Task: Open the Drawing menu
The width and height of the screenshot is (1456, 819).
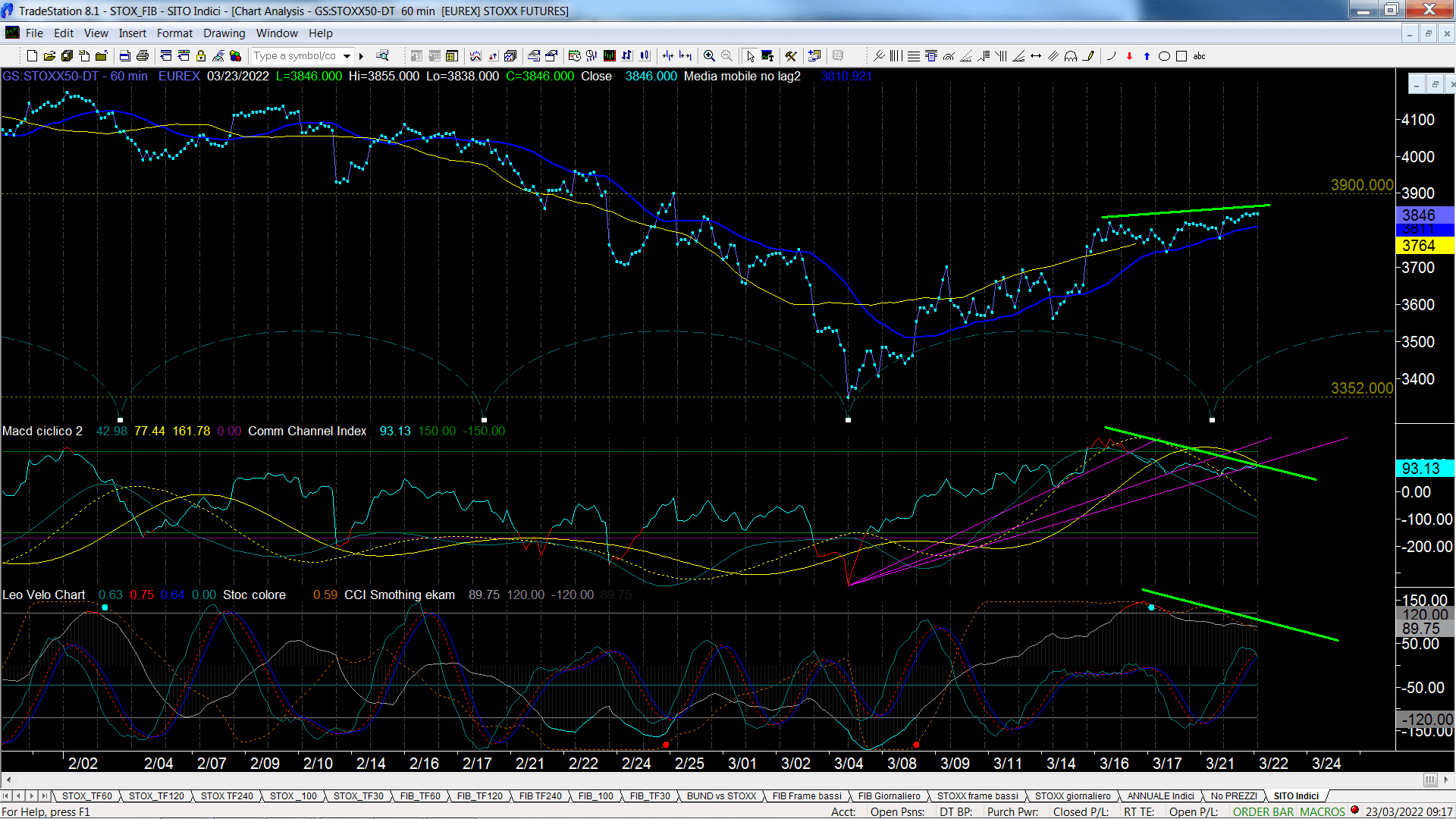Action: coord(224,33)
